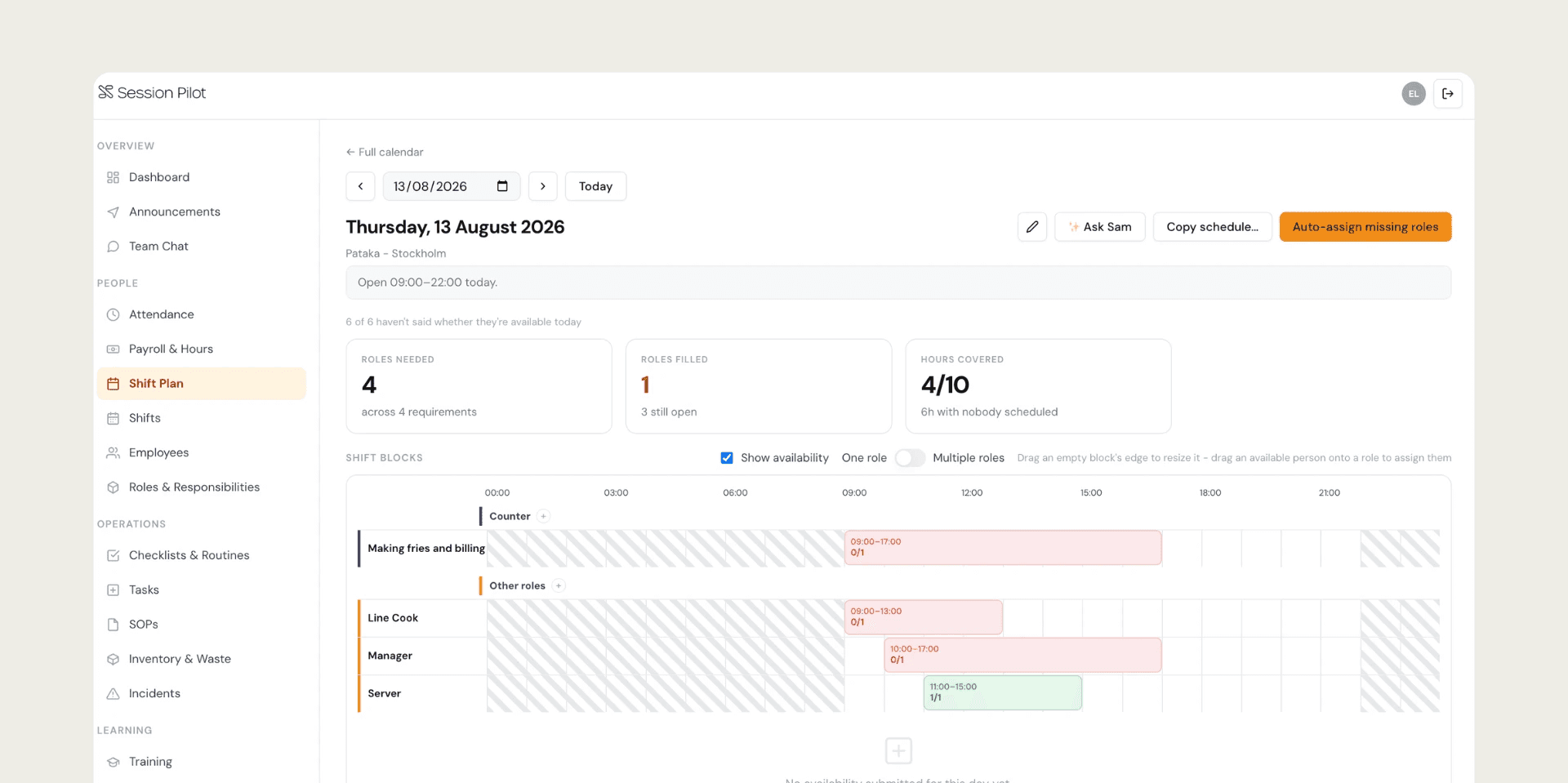Open Payroll & Hours page
This screenshot has height=783, width=1568.
[x=201, y=349]
